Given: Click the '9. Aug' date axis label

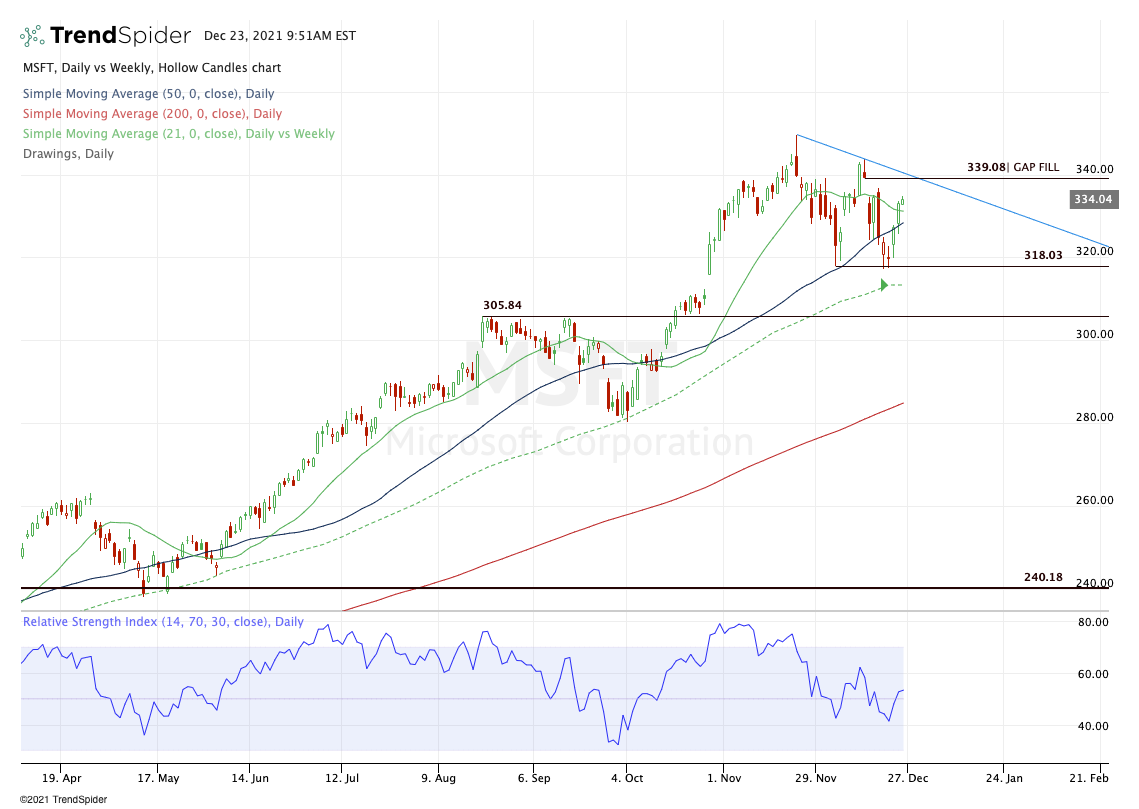Looking at the screenshot, I should click(439, 778).
